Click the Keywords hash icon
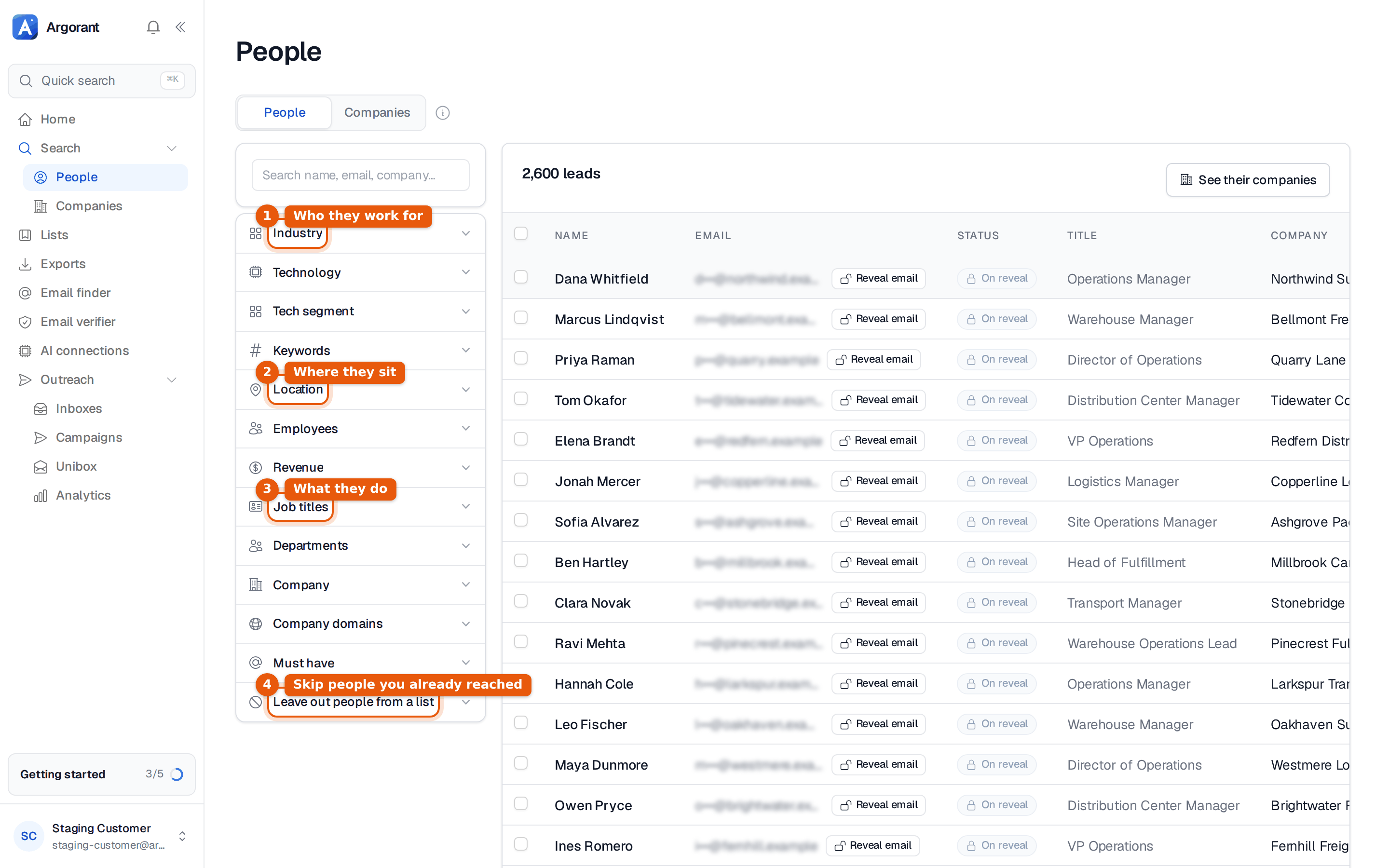Viewport: 1389px width, 868px height. pyautogui.click(x=256, y=350)
